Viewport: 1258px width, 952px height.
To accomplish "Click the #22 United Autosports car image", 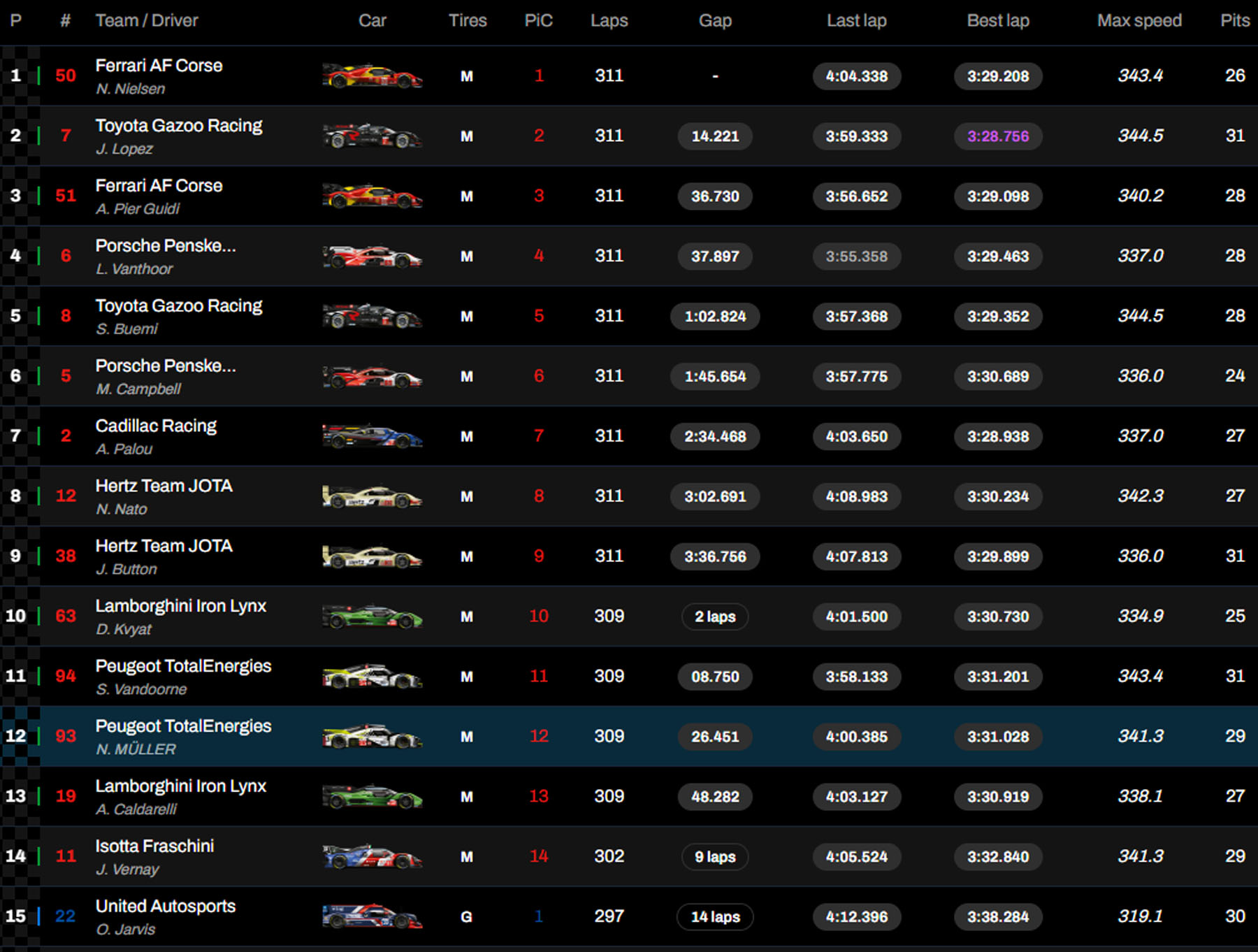I will tap(372, 916).
